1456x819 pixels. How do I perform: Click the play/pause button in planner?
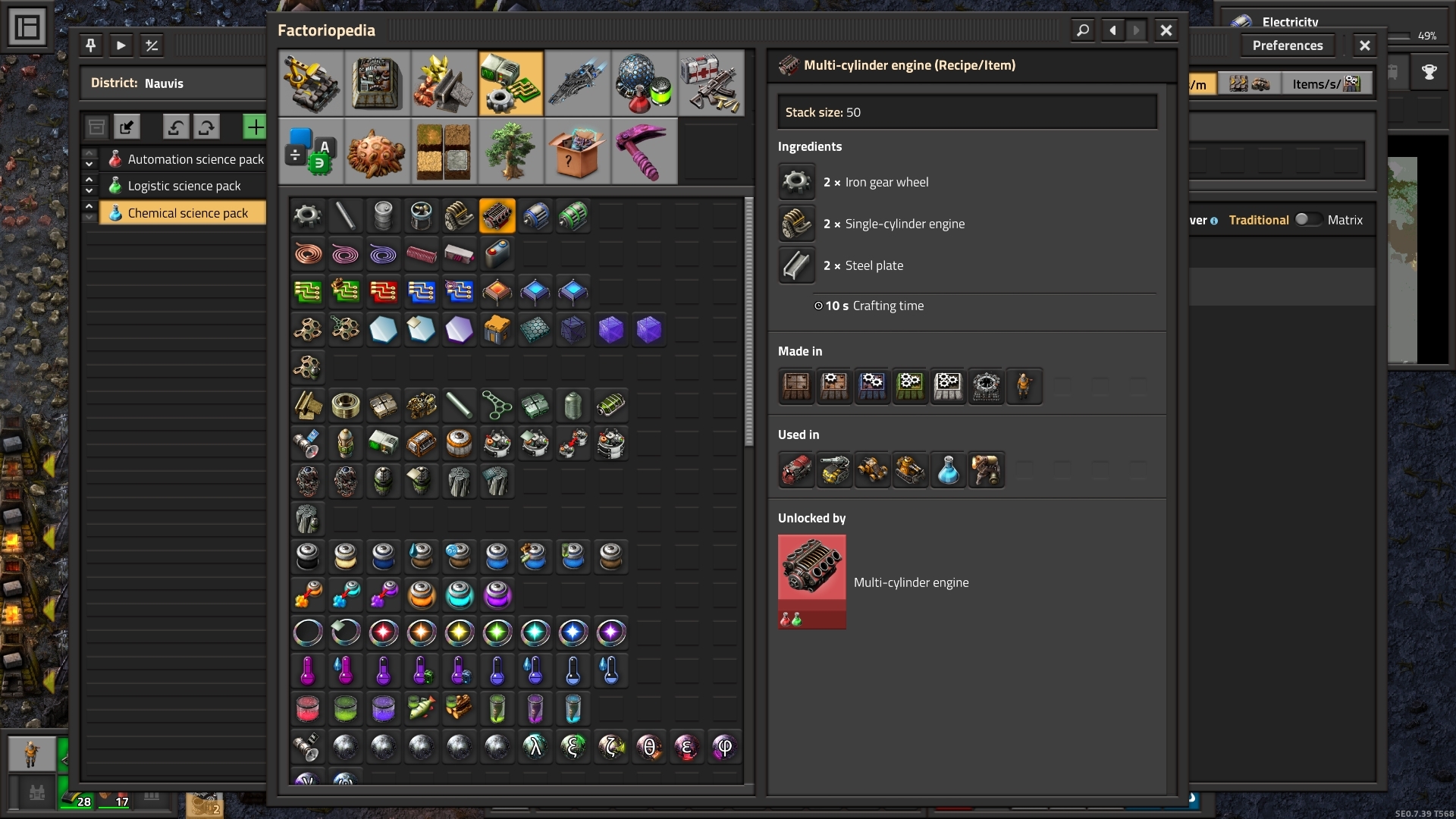121,45
